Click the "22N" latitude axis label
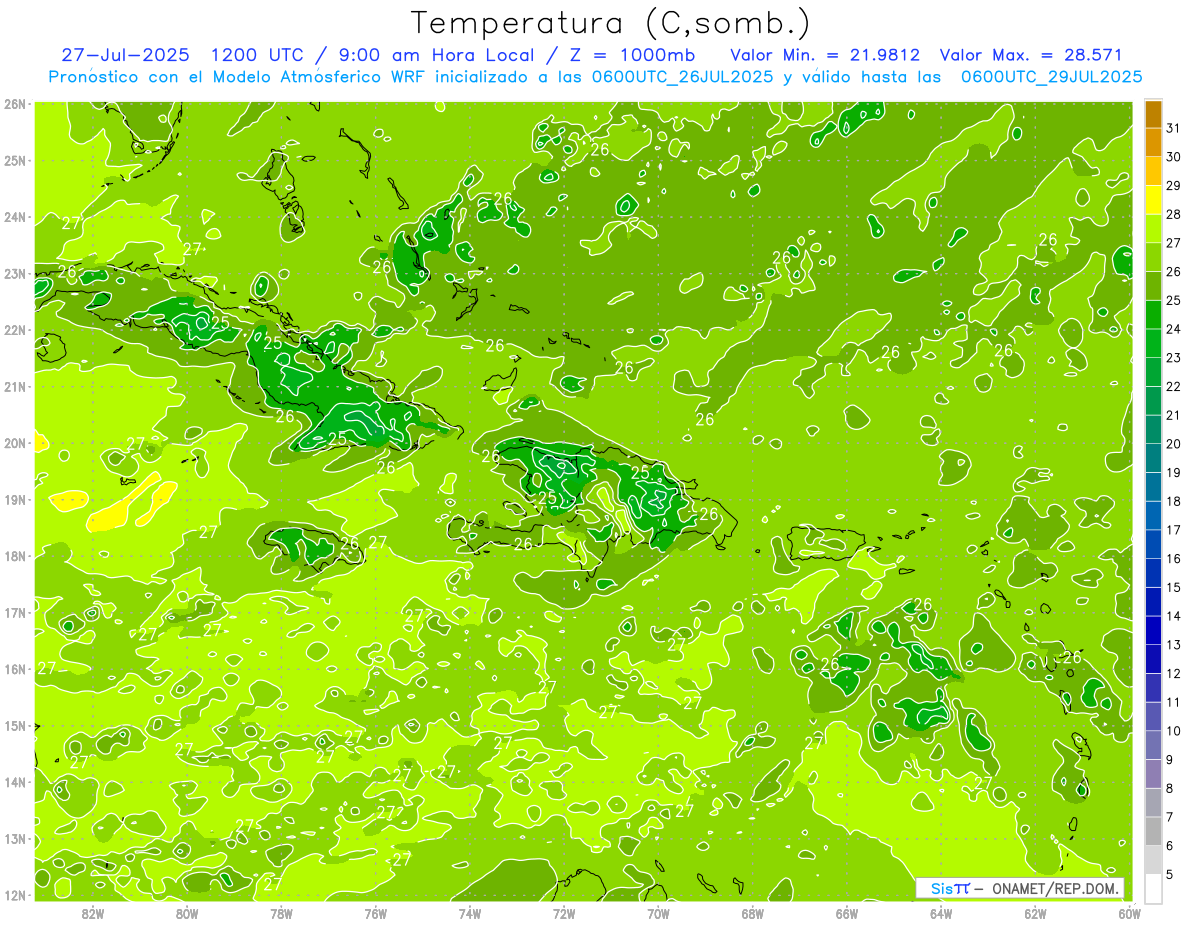1200x927 pixels. tap(14, 330)
